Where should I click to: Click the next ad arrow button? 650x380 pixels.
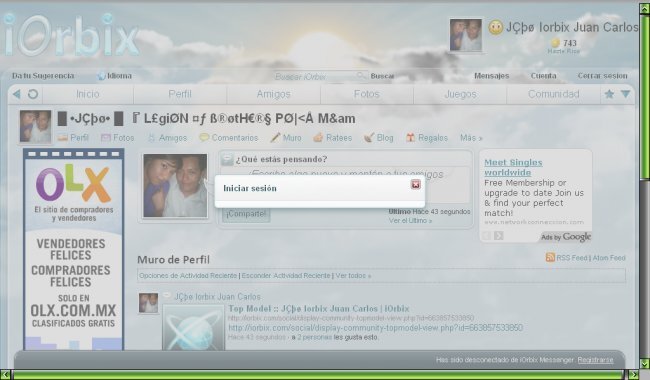[x=499, y=236]
